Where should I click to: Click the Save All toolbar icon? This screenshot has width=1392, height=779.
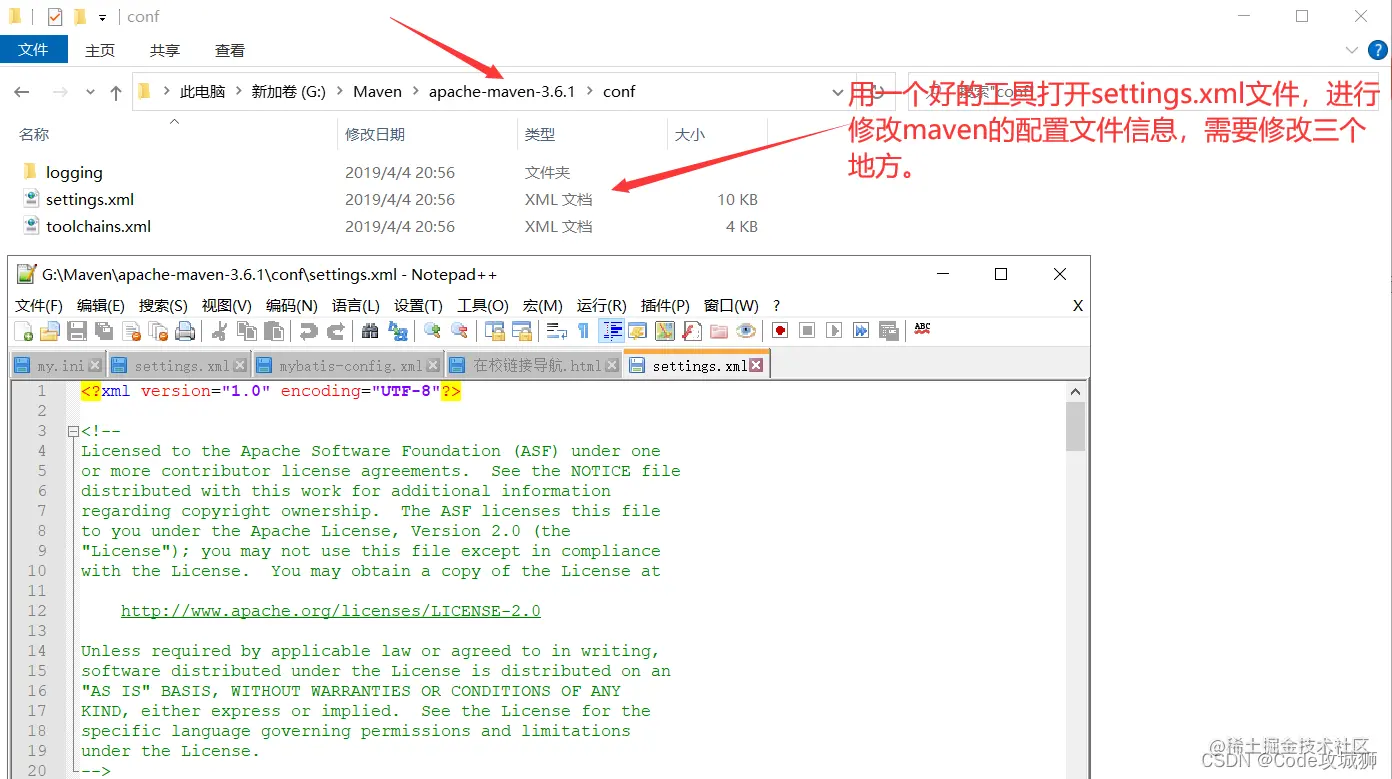click(103, 330)
